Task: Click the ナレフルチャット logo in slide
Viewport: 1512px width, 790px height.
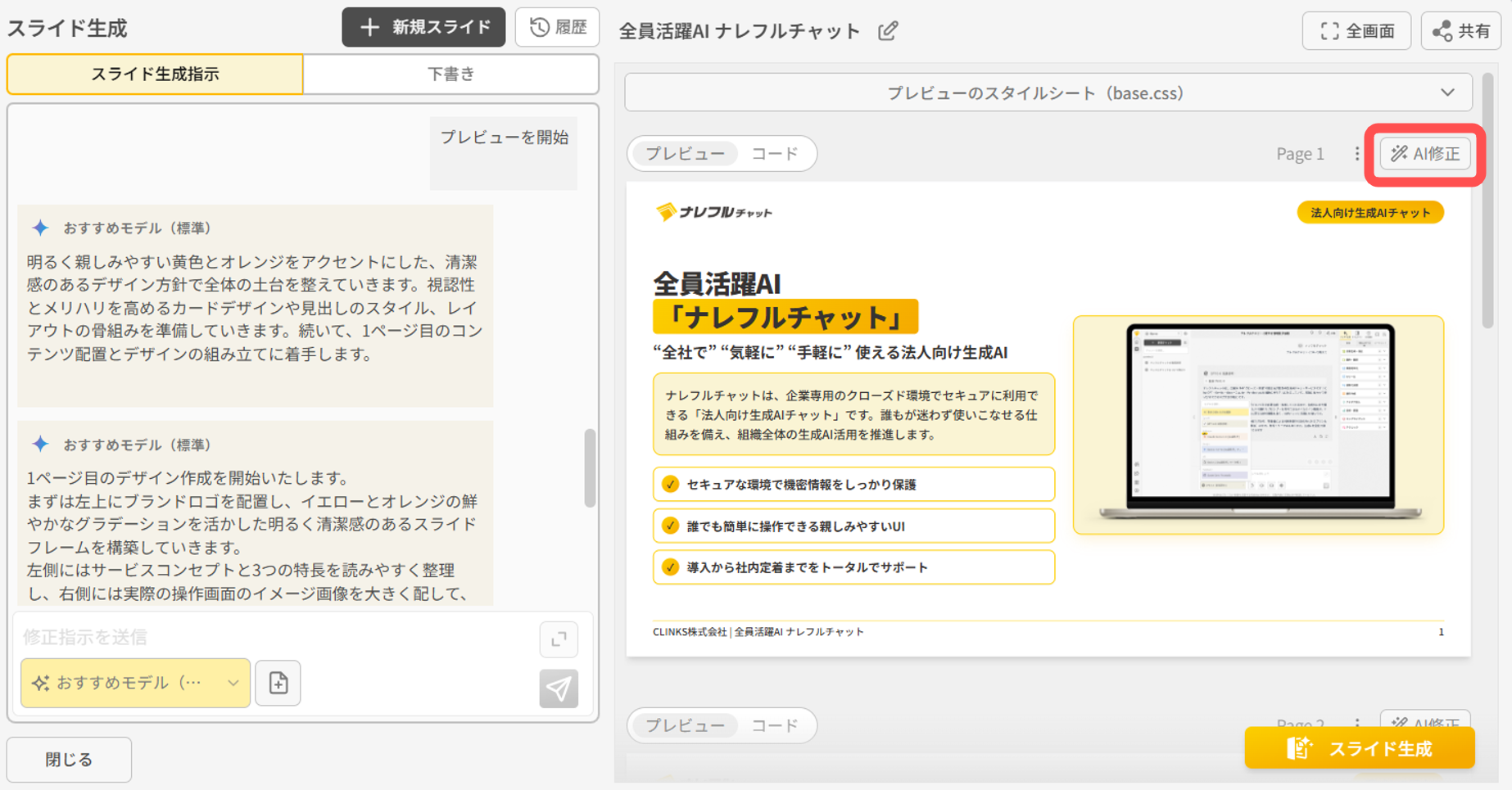Action: pos(713,212)
